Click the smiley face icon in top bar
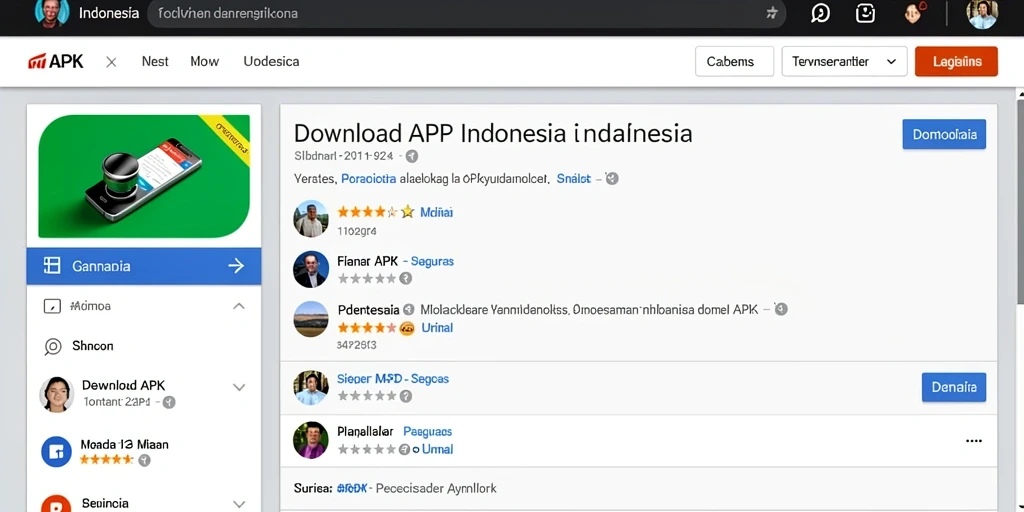The width and height of the screenshot is (1024, 512). coord(865,13)
